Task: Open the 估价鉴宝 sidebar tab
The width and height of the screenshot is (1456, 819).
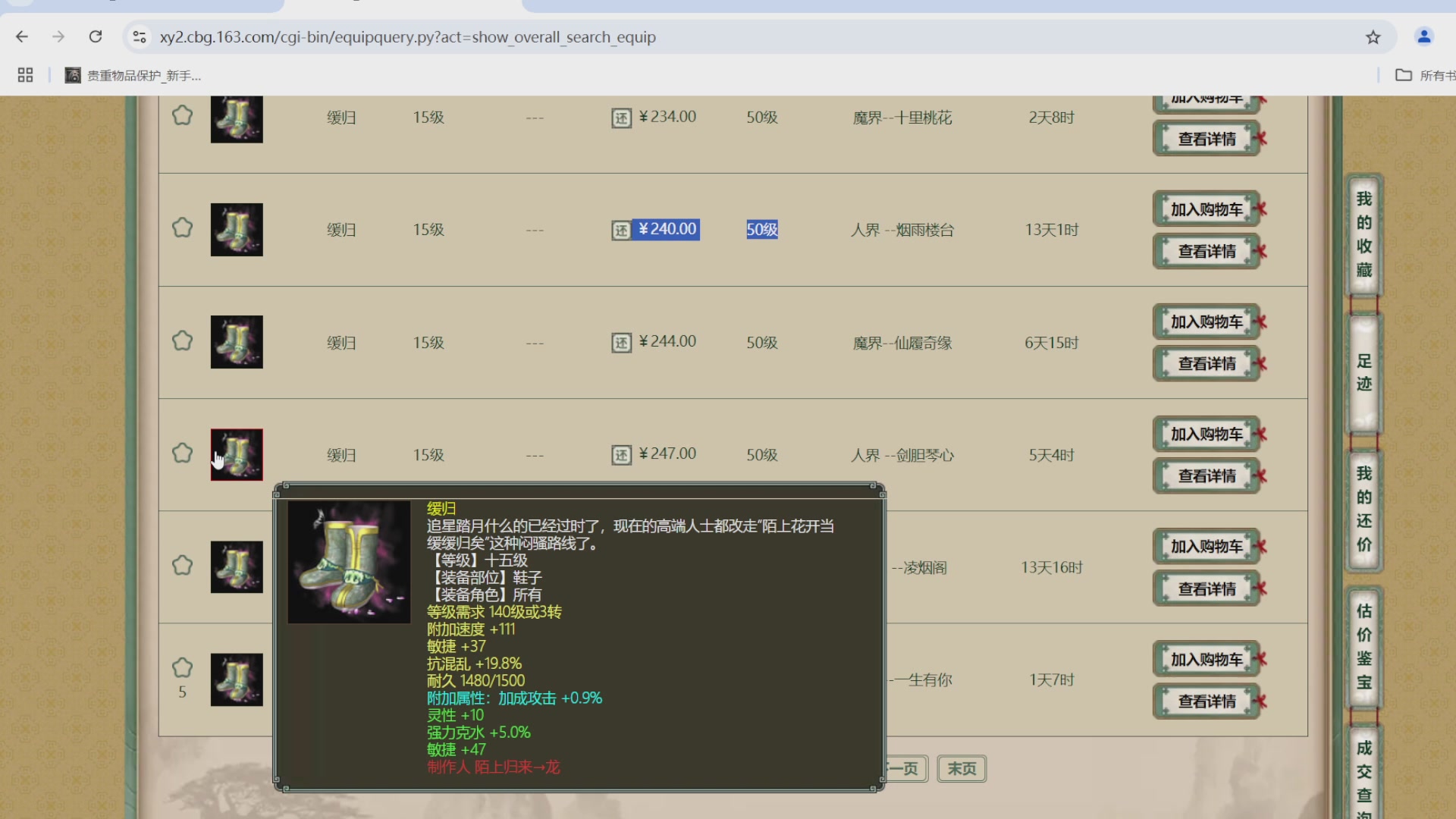Action: [1363, 646]
